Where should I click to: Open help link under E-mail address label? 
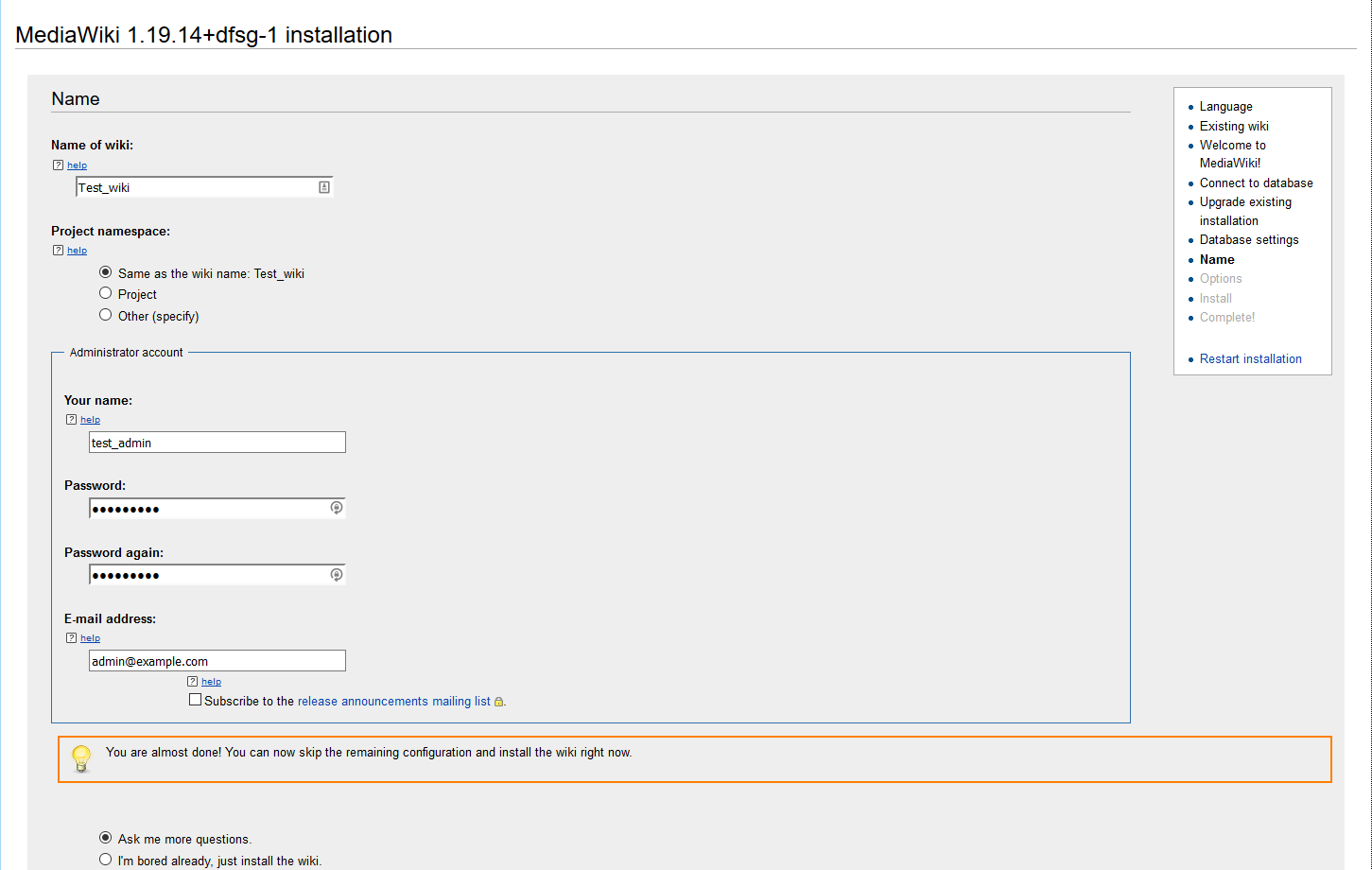pyautogui.click(x=90, y=638)
